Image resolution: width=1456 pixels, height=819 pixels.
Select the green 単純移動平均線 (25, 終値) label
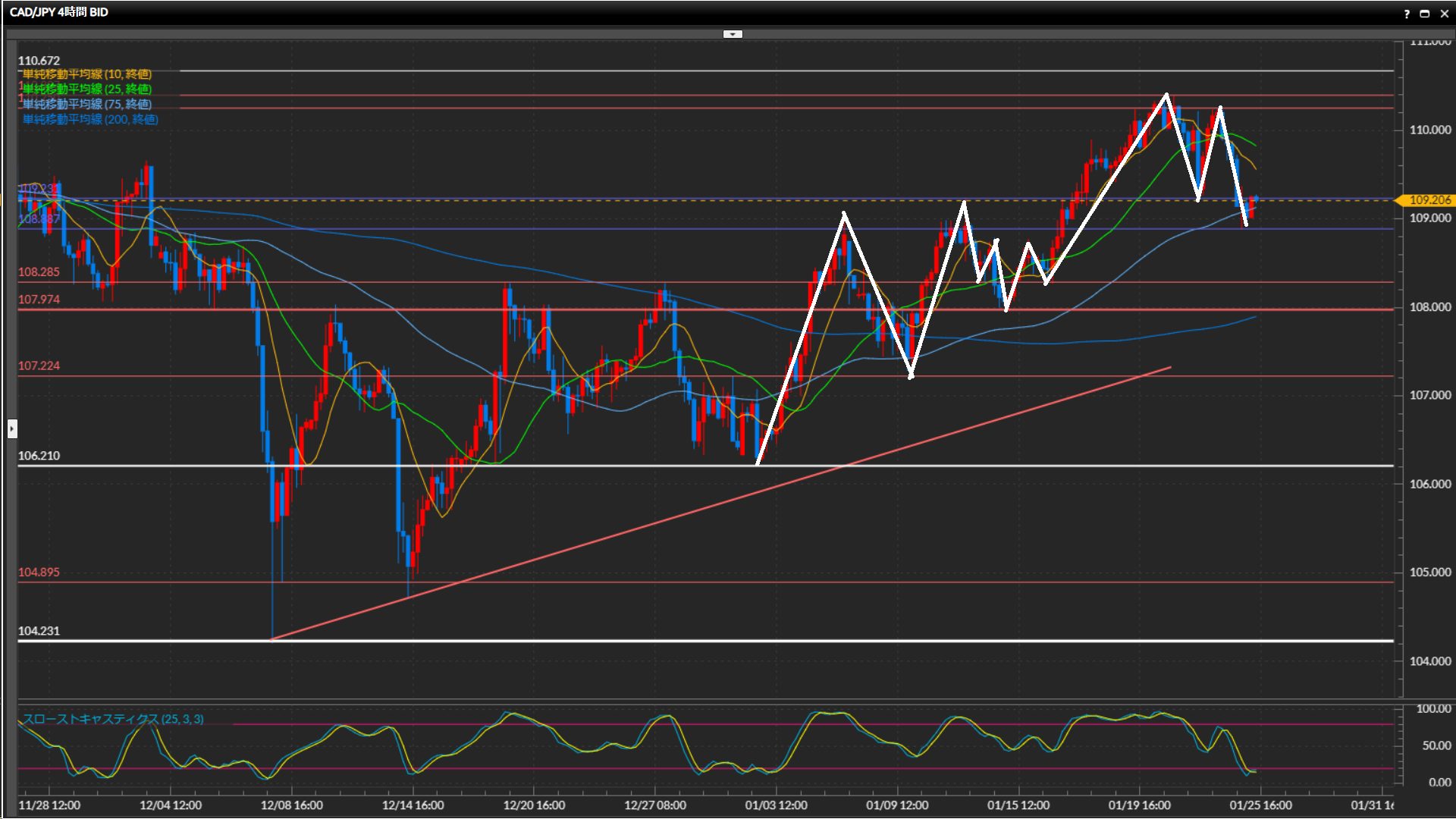pyautogui.click(x=87, y=89)
